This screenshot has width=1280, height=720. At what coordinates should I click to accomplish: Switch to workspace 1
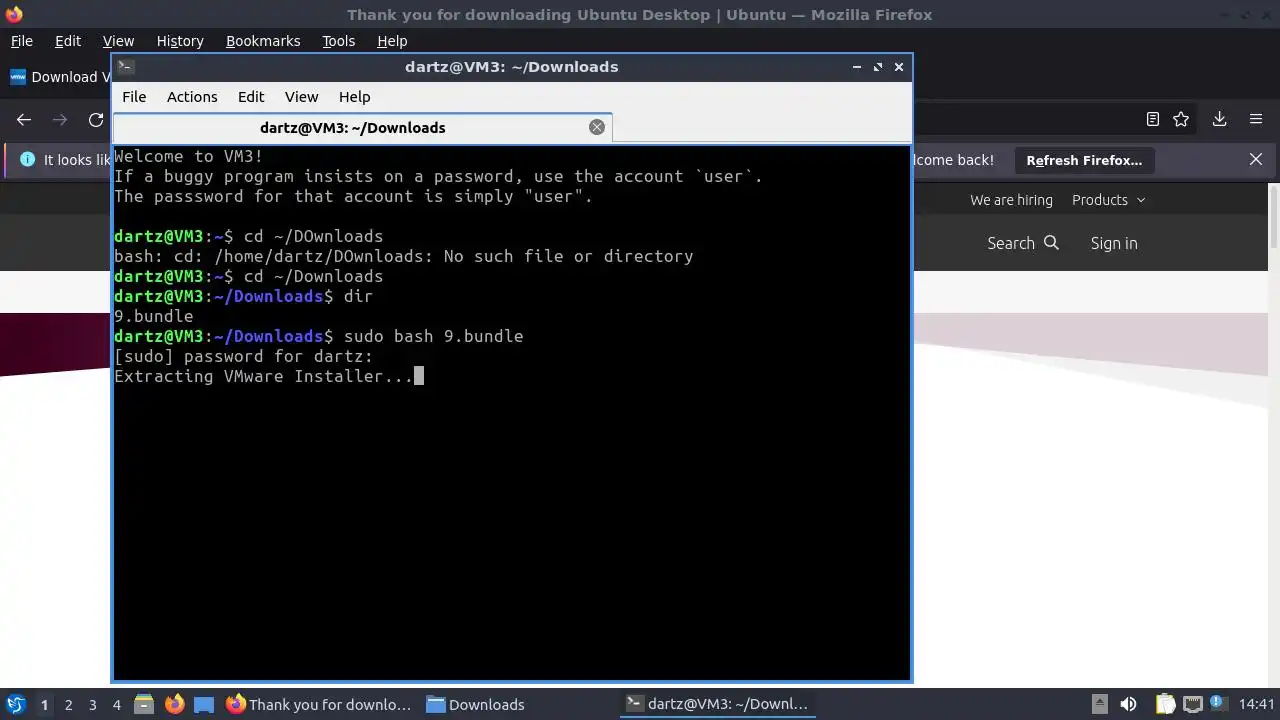tap(44, 705)
